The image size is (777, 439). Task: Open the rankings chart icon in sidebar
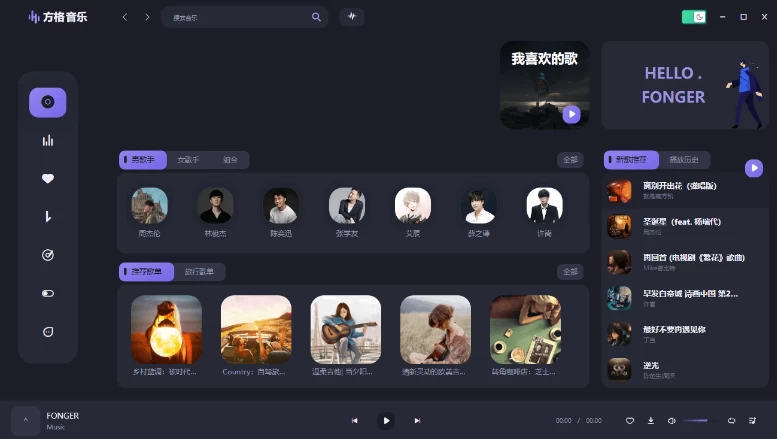[47, 141]
